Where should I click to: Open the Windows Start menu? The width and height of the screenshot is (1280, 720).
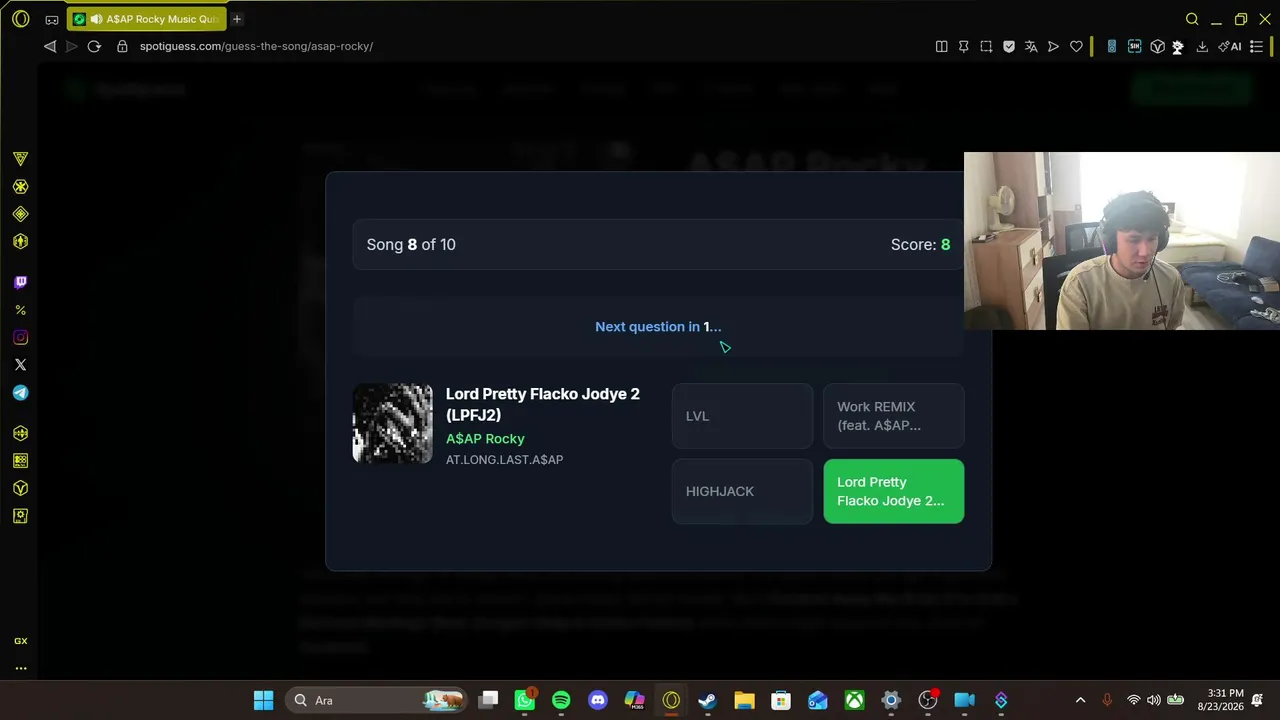point(264,700)
